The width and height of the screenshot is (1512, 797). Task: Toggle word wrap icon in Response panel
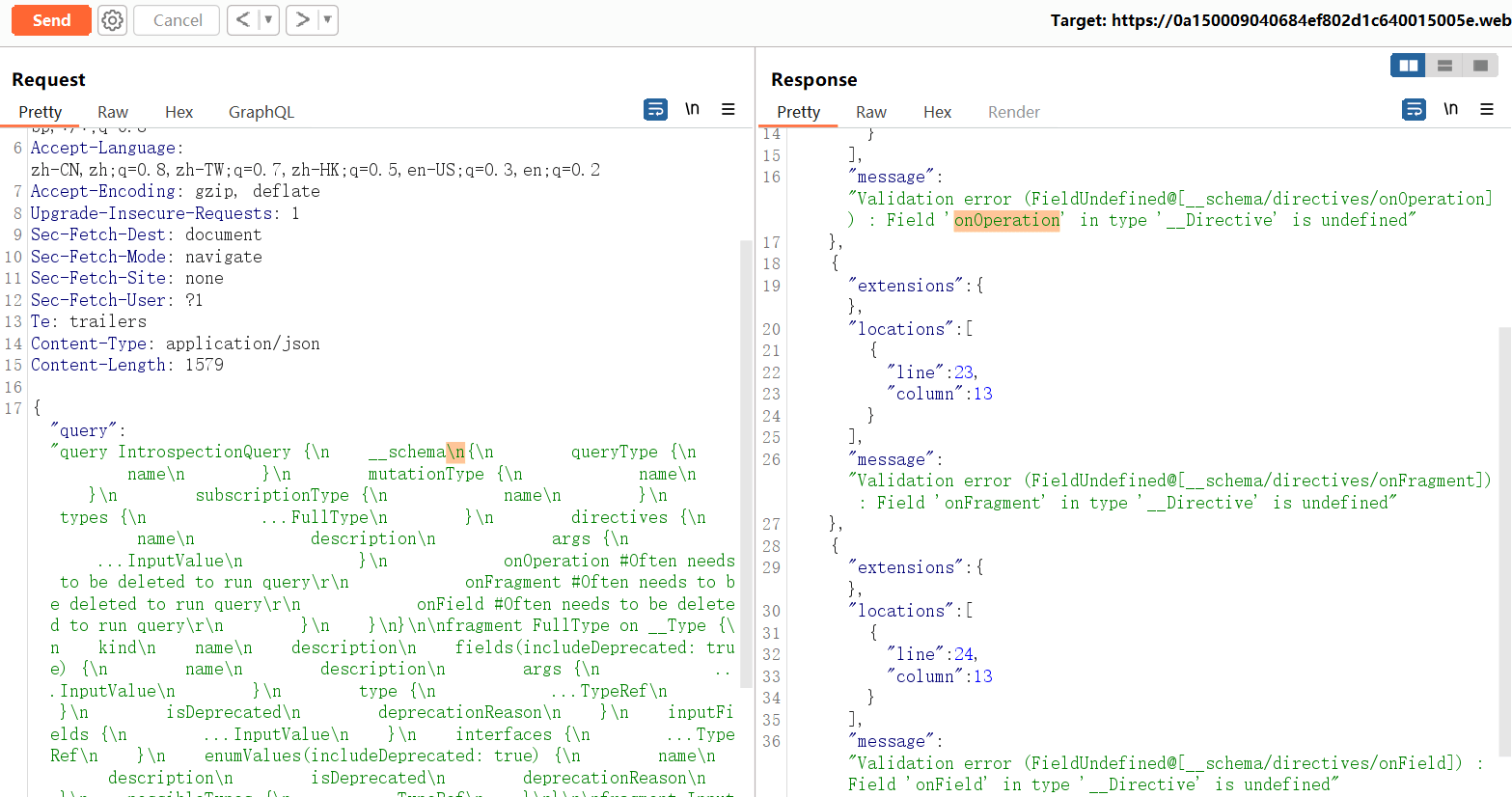(x=1414, y=109)
